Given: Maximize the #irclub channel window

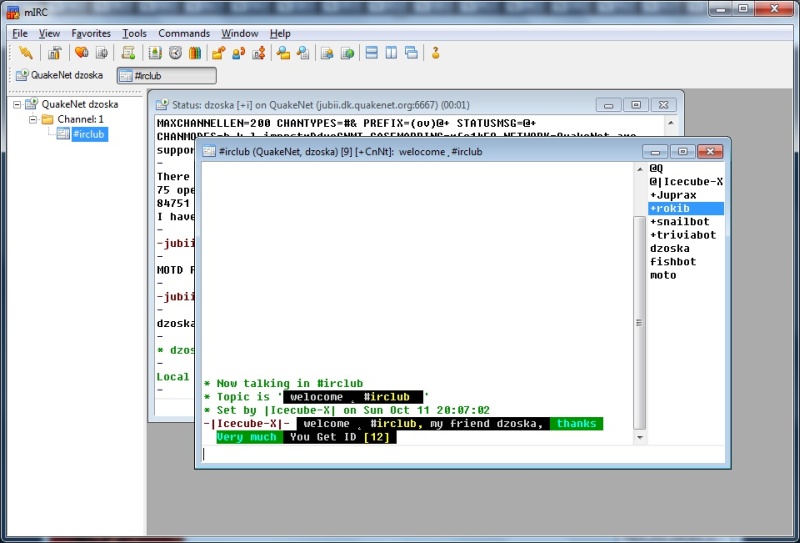Looking at the screenshot, I should tap(682, 152).
